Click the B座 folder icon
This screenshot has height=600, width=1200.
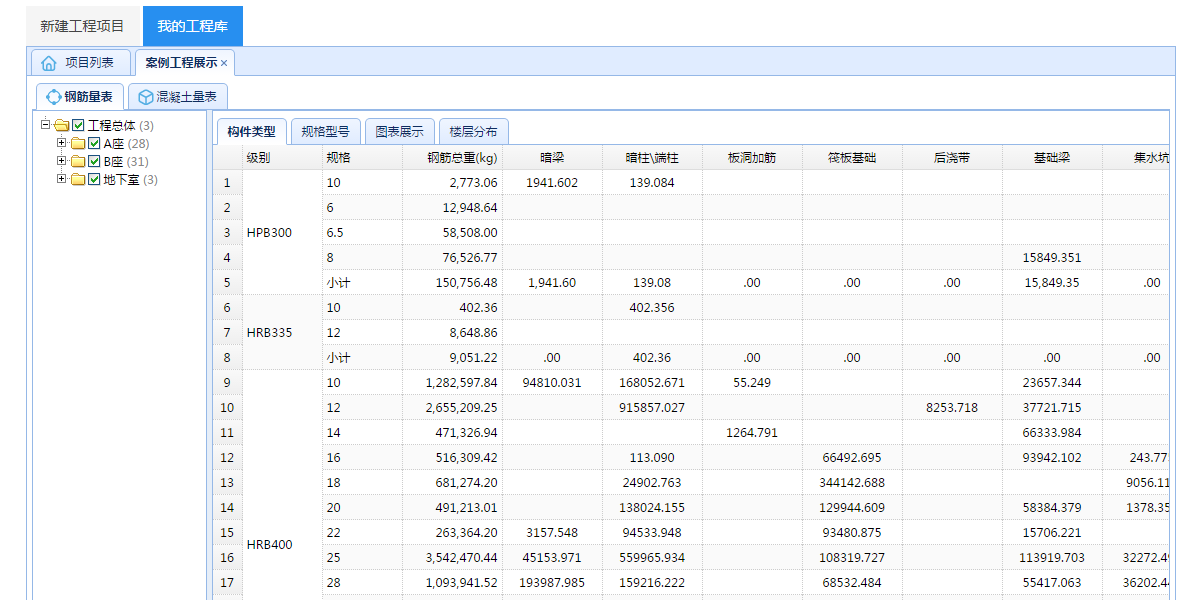click(78, 162)
